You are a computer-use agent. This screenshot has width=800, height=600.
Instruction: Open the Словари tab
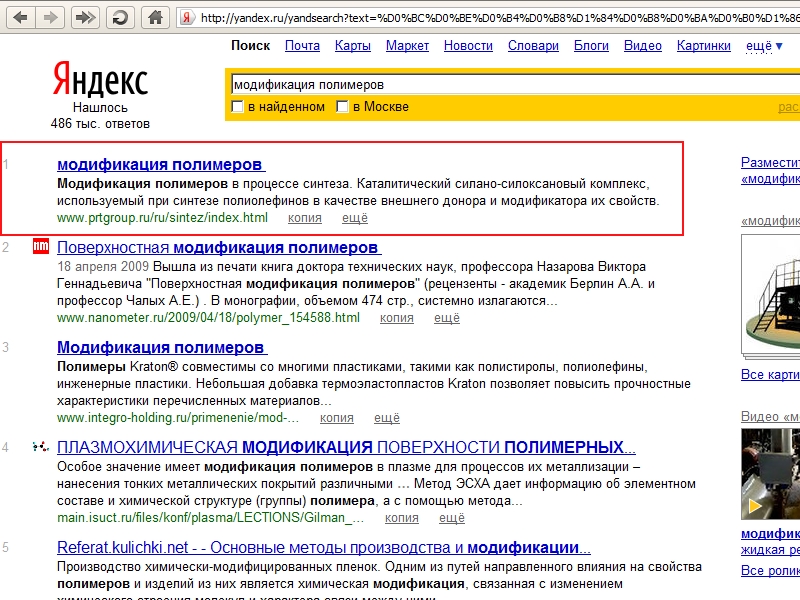(533, 45)
